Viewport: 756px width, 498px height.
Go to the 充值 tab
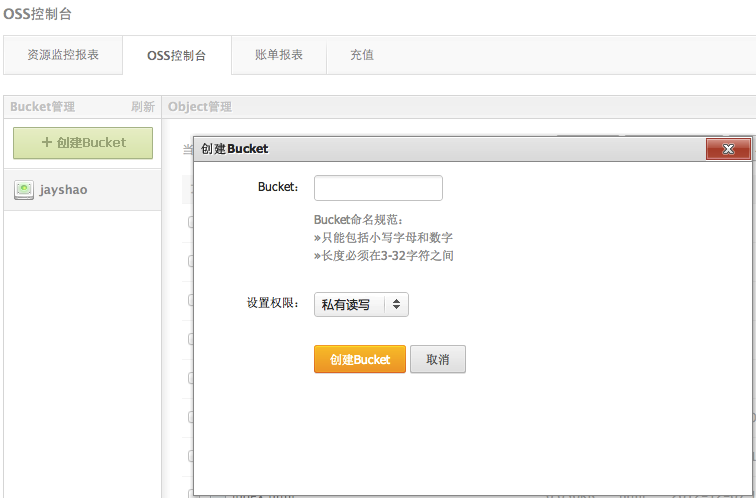[361, 55]
